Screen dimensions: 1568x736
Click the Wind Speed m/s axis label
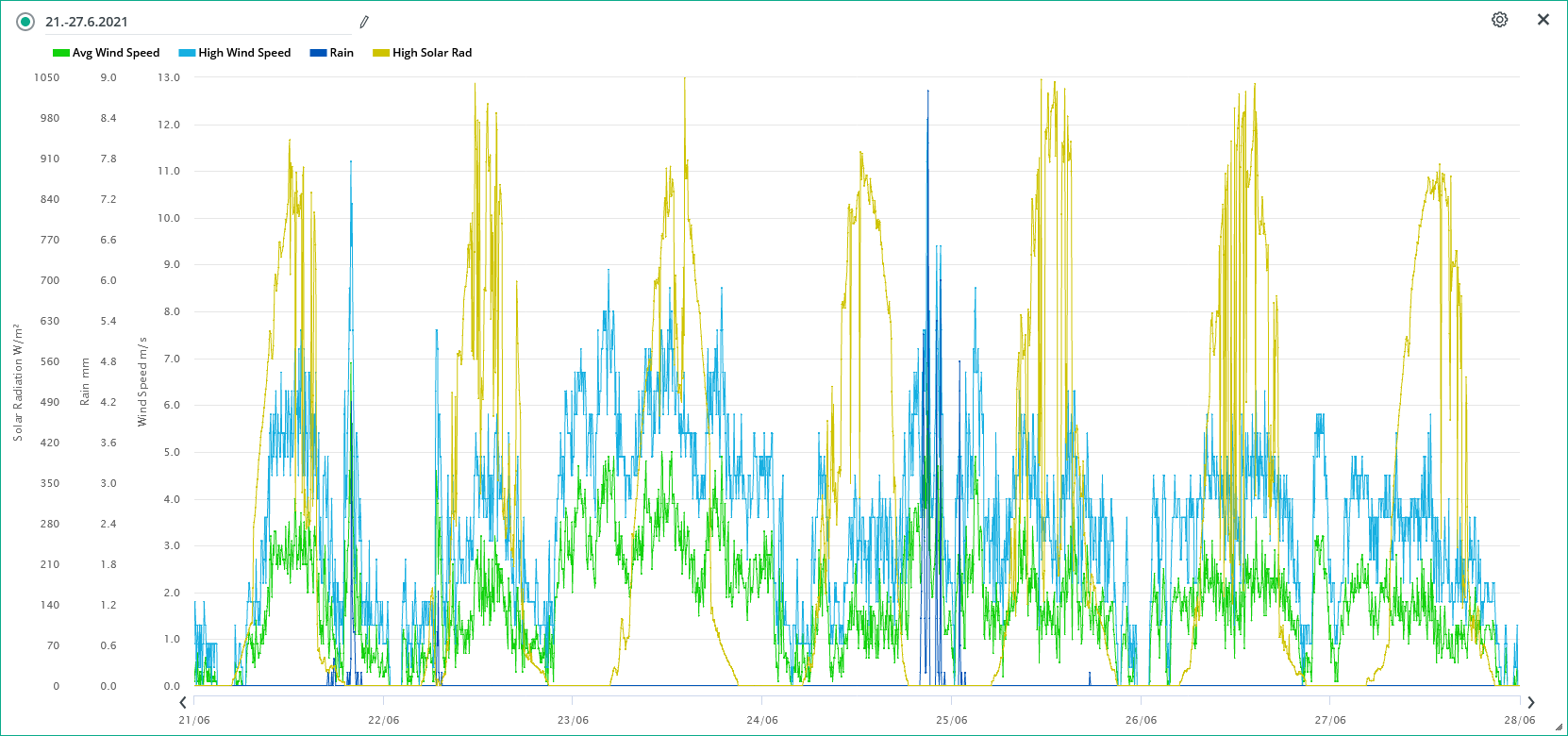(x=142, y=381)
